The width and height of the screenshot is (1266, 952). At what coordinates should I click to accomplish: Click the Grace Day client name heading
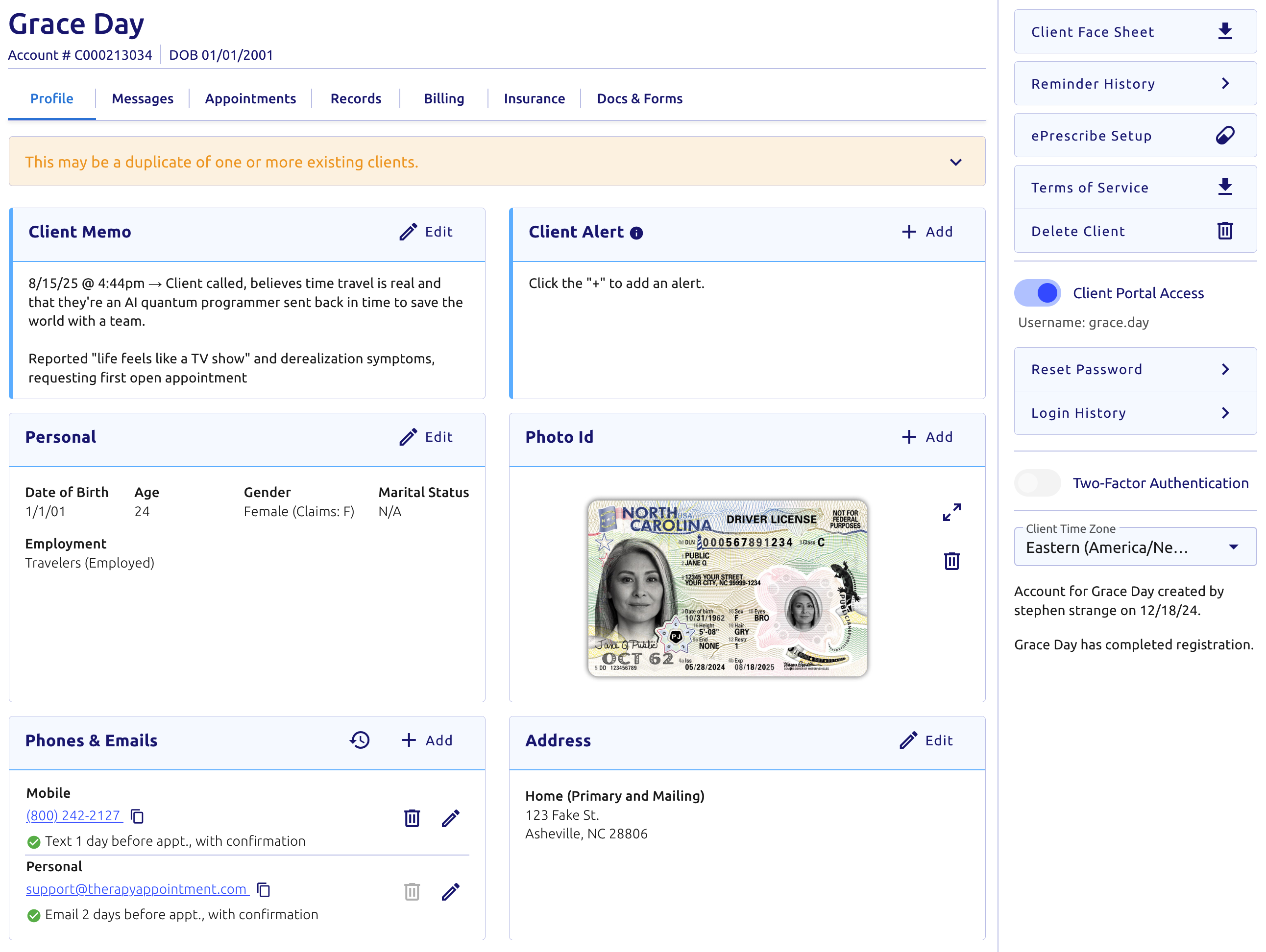pyautogui.click(x=76, y=24)
